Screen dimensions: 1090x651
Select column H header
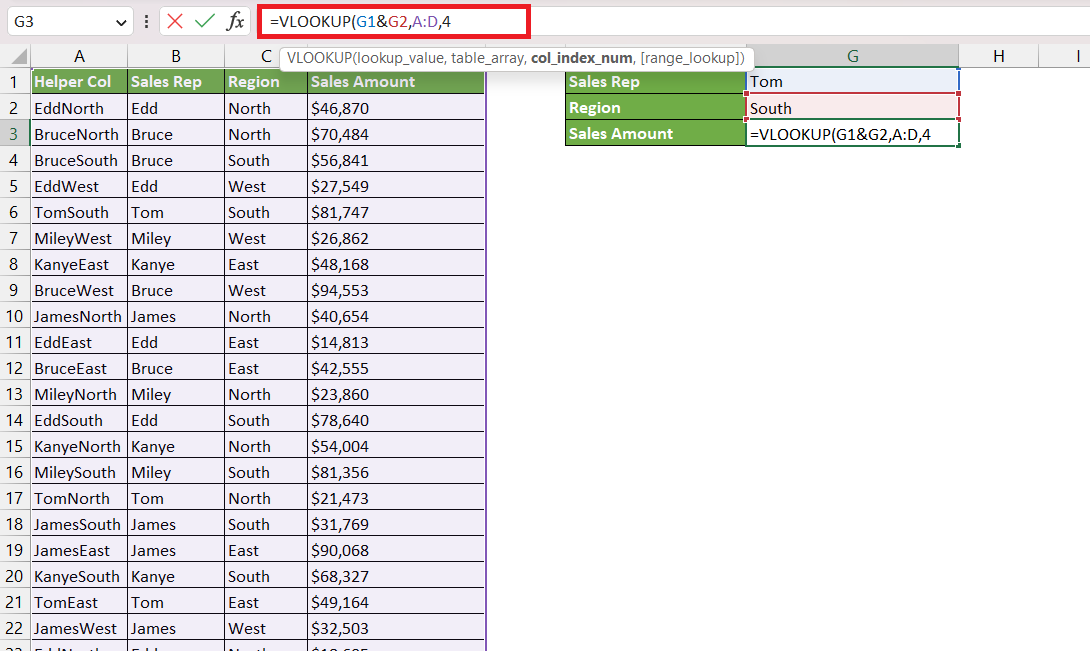(x=998, y=56)
